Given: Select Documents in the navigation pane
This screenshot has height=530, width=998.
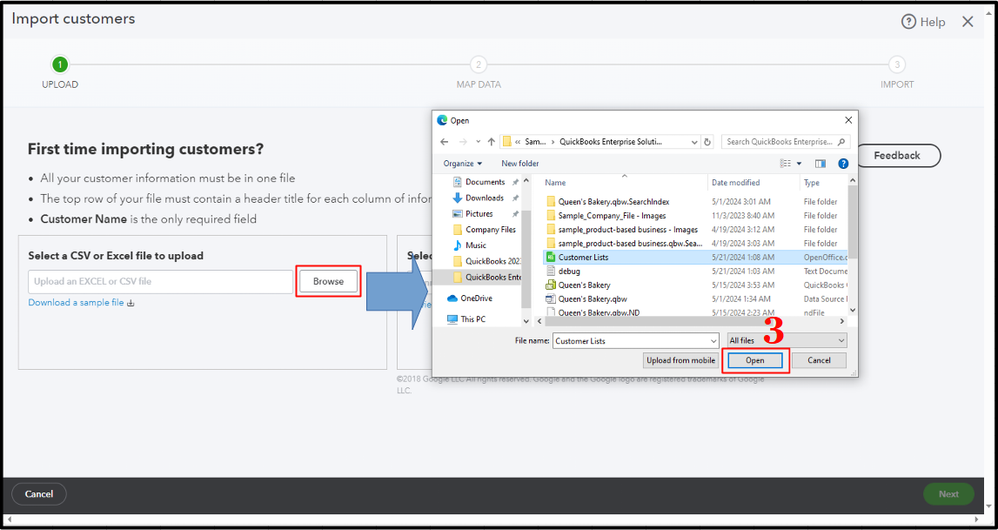Looking at the screenshot, I should point(485,182).
